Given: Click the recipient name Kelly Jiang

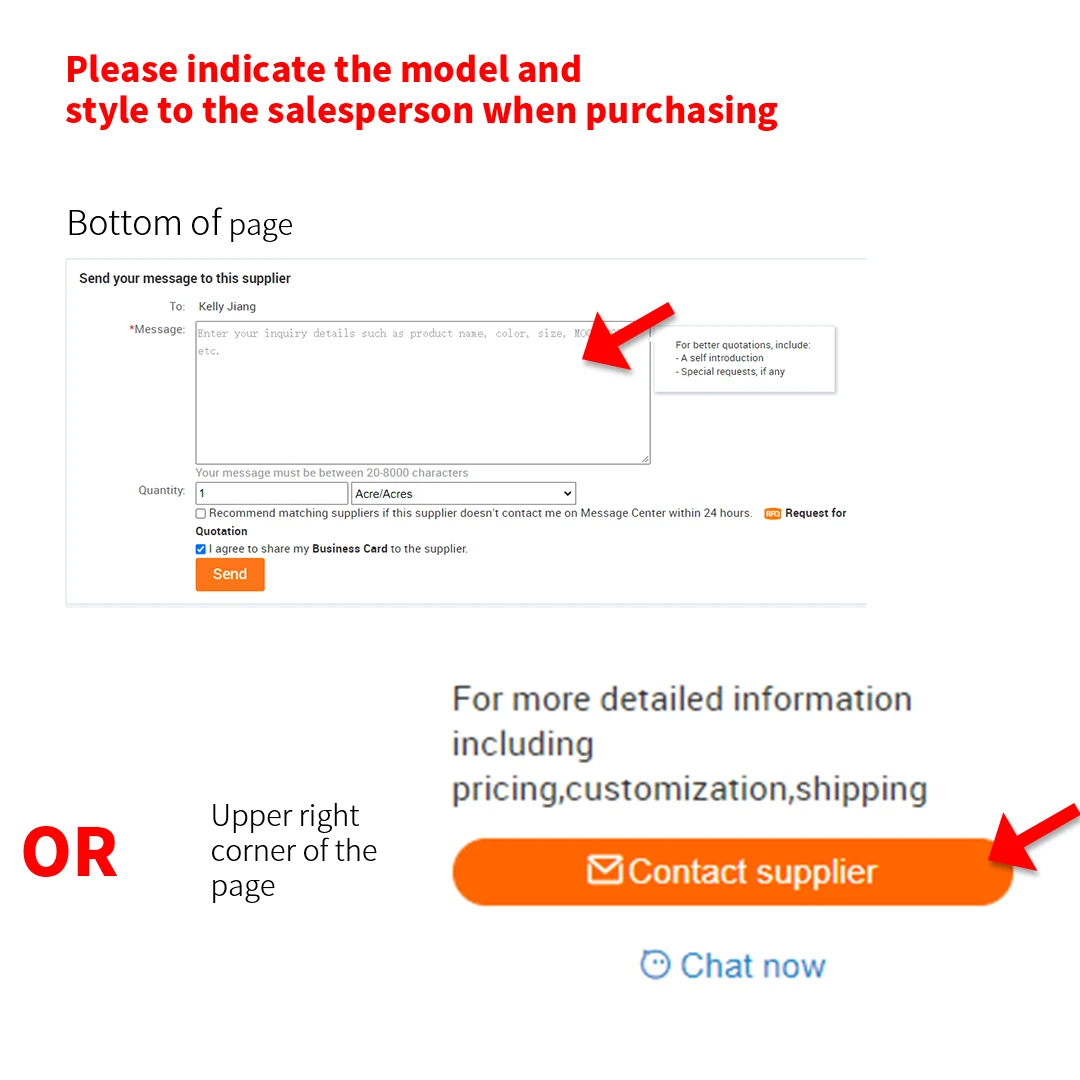Looking at the screenshot, I should coord(227,307).
